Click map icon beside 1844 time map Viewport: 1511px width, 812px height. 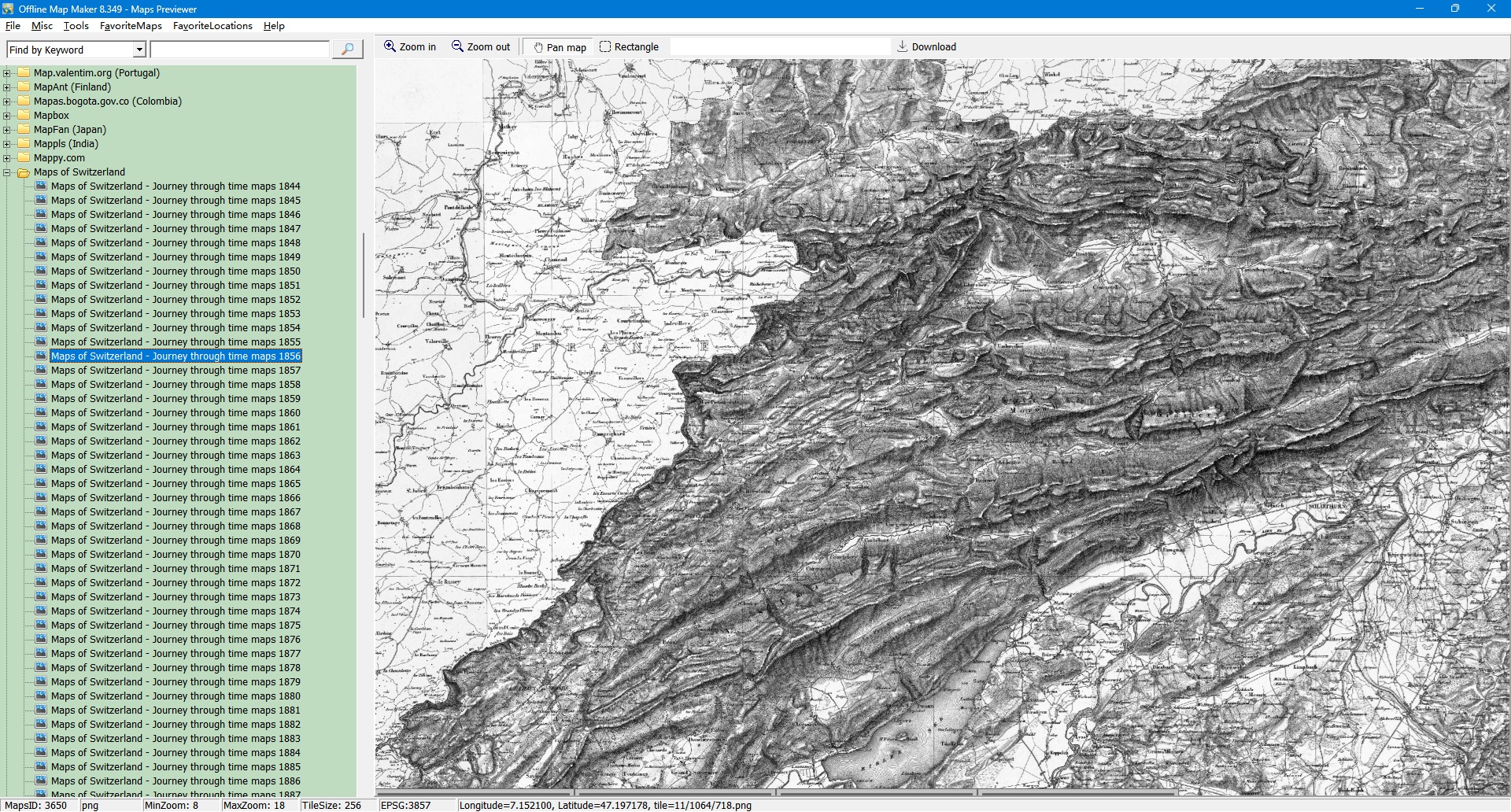(41, 186)
